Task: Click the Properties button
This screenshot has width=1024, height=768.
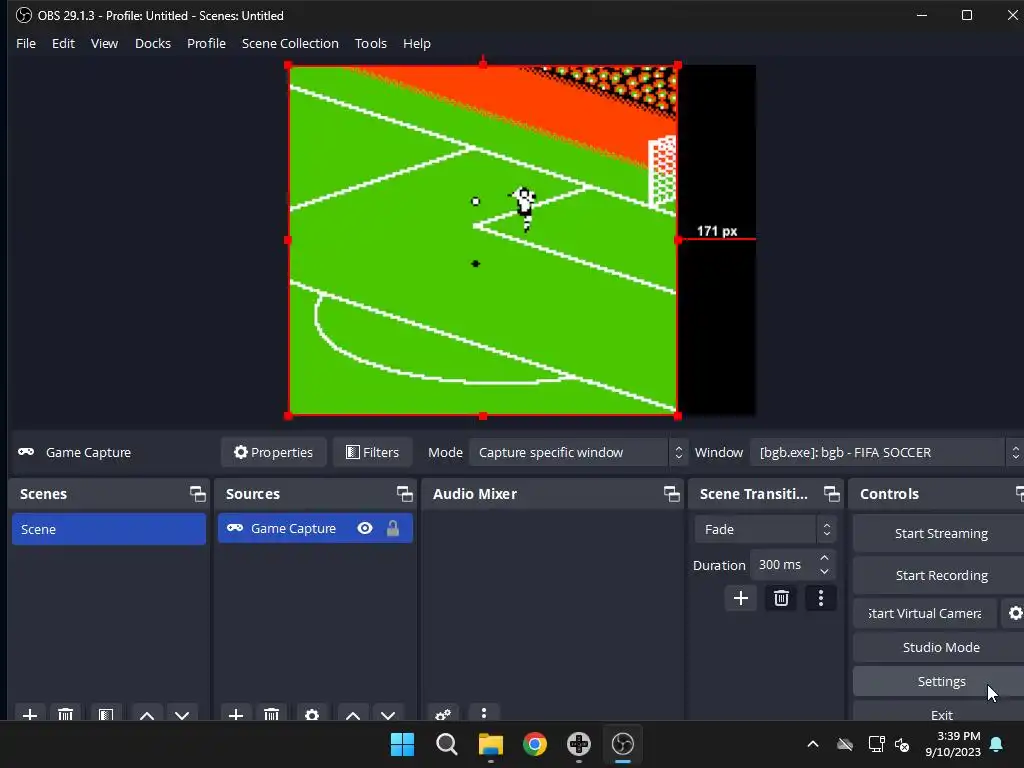Action: coord(274,453)
